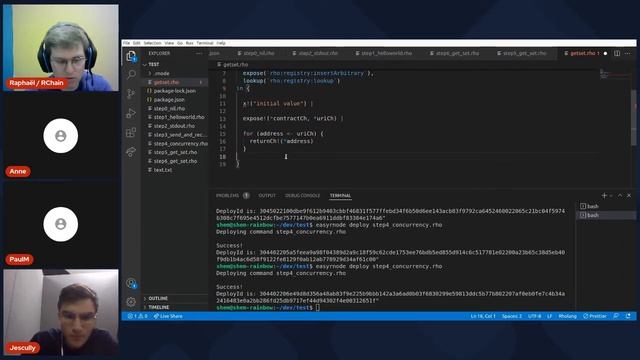
Task: Open the launch profile dropdown beside new terminal
Action: [x=611, y=196]
